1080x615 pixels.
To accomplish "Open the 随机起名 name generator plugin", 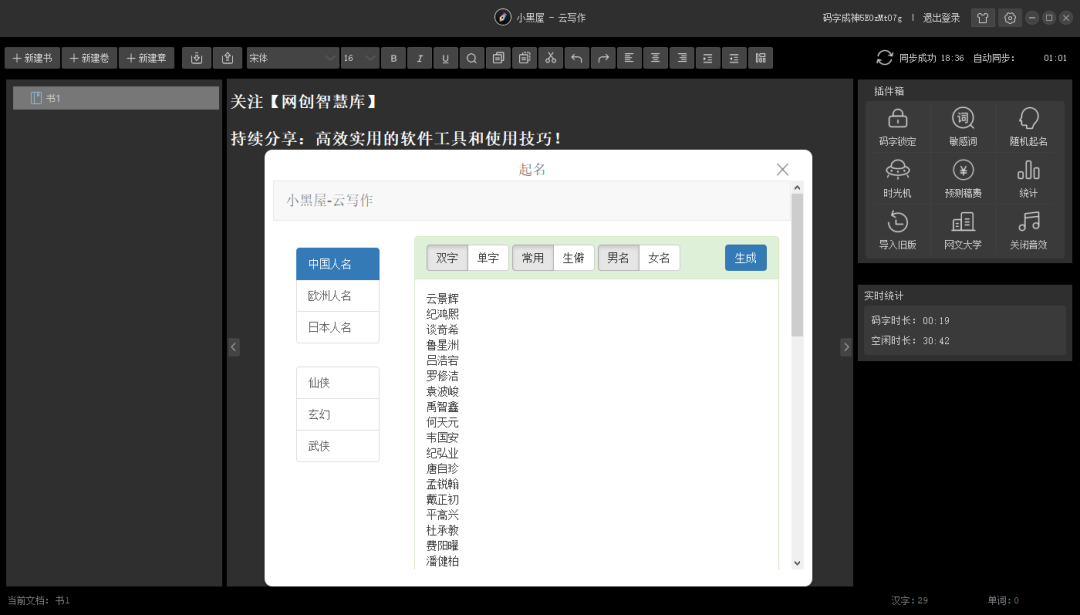I will coord(1028,125).
